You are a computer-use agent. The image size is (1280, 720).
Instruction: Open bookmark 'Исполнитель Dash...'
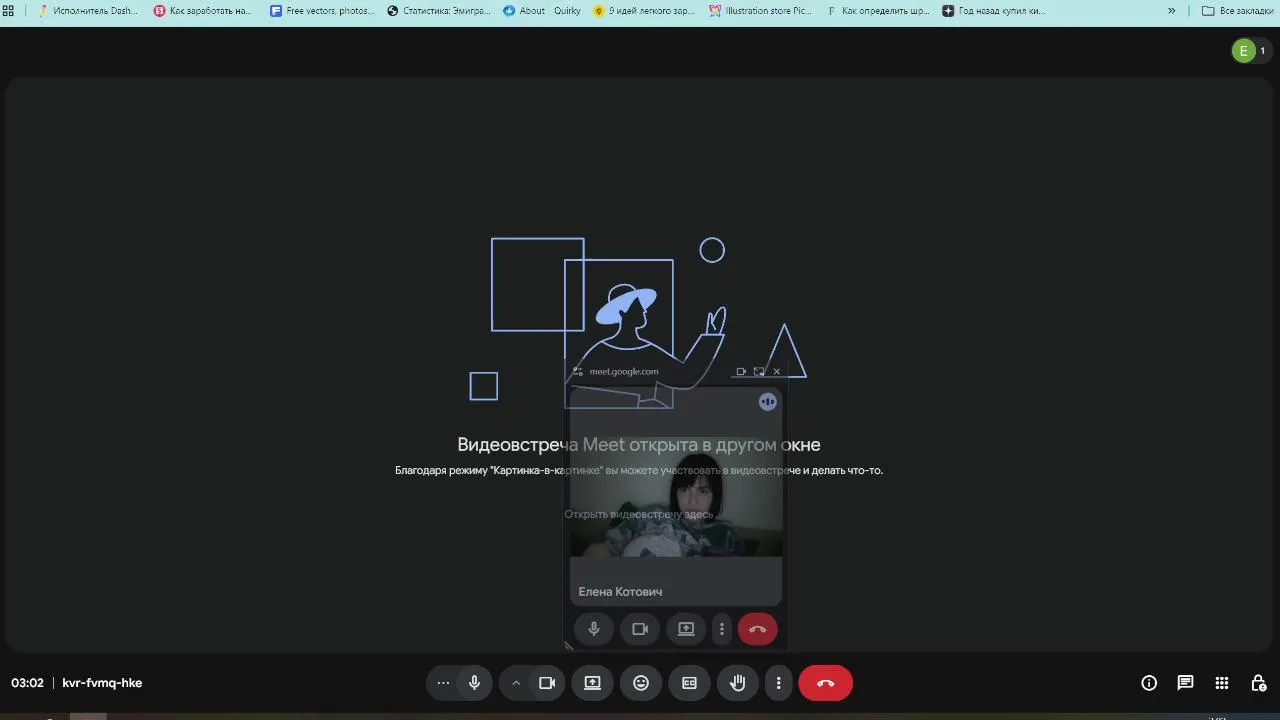tap(88, 11)
